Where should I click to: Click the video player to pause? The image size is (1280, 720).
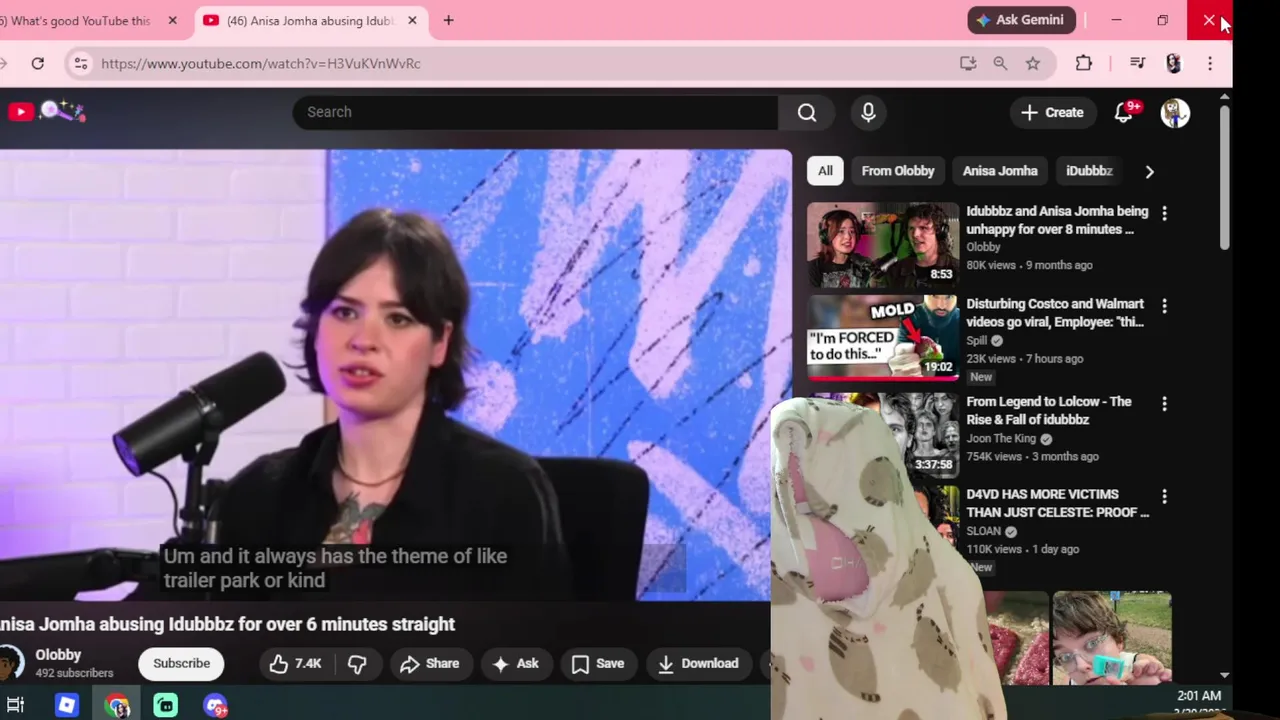(x=396, y=375)
